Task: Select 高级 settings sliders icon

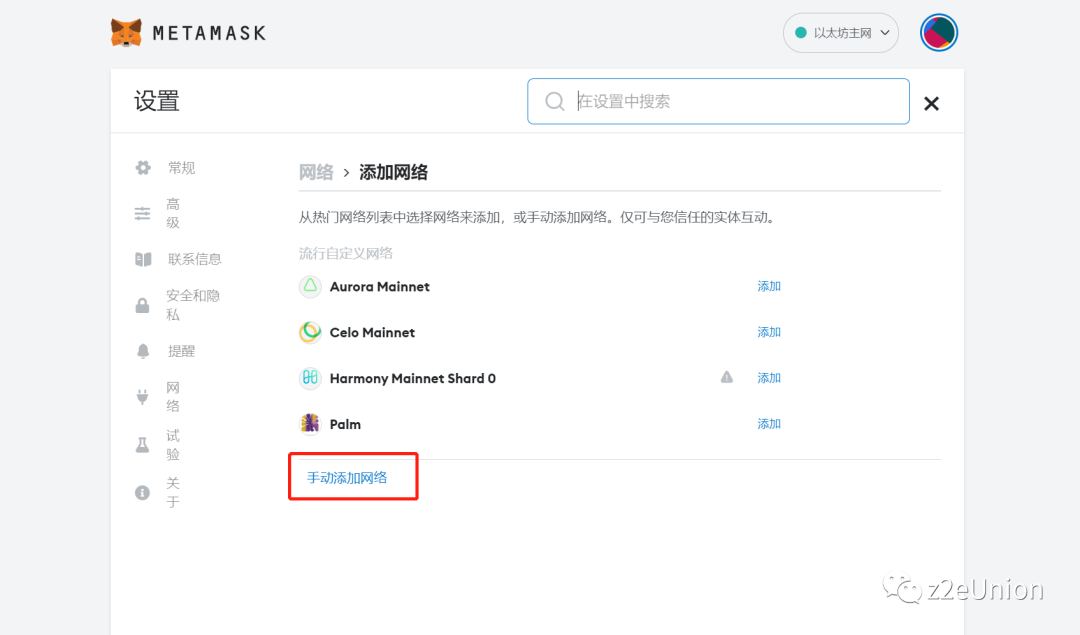Action: [x=141, y=213]
